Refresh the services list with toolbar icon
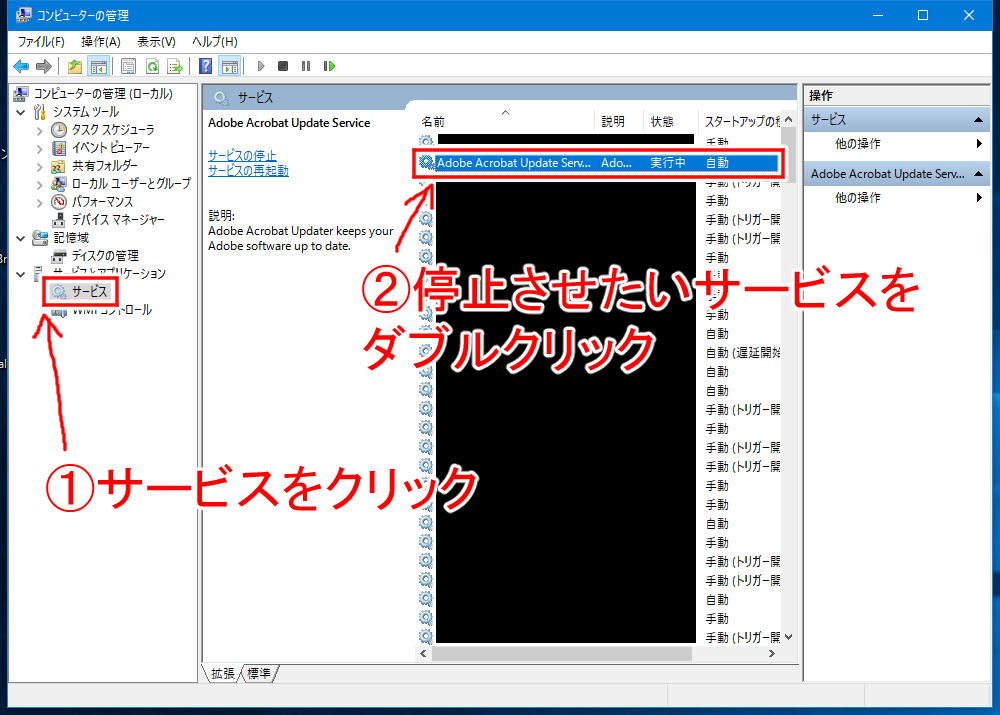Image resolution: width=1000 pixels, height=715 pixels. [152, 66]
